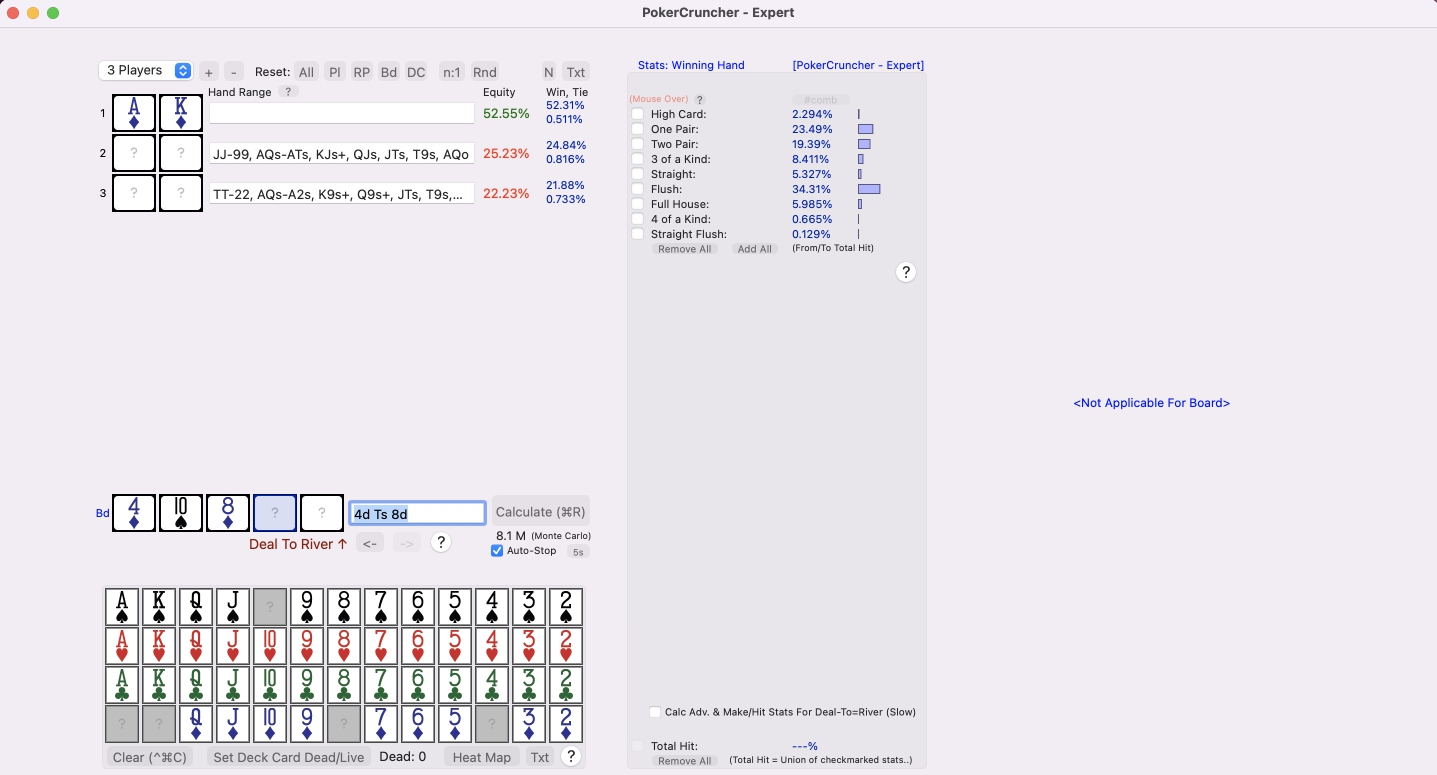Open help next to Deal To River arrows

[x=440, y=543]
